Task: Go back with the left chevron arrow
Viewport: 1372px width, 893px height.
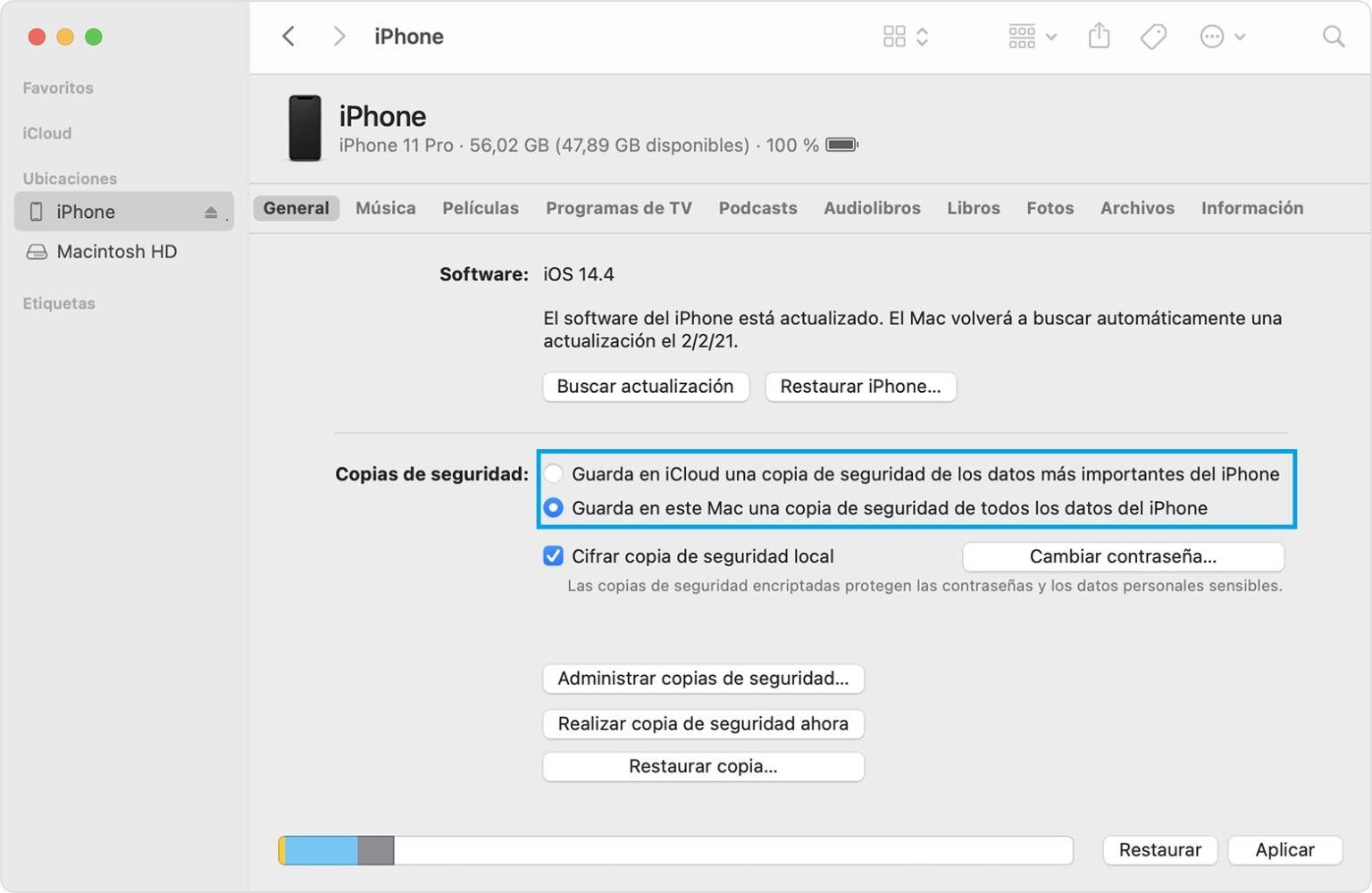Action: coord(288,37)
